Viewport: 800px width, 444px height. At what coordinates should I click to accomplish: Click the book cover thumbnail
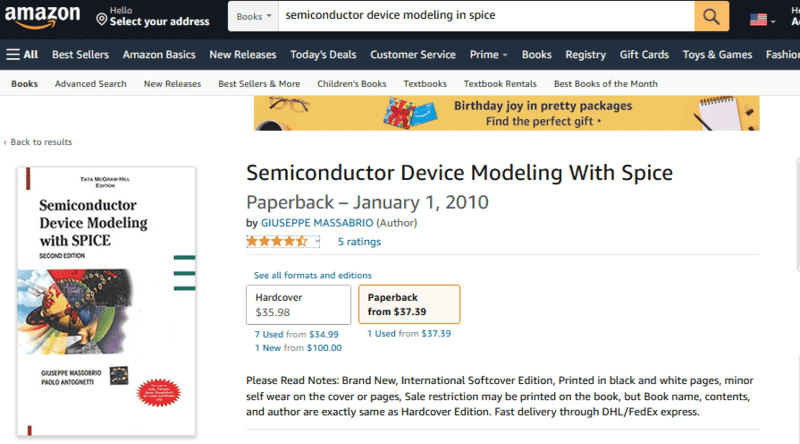(x=107, y=300)
